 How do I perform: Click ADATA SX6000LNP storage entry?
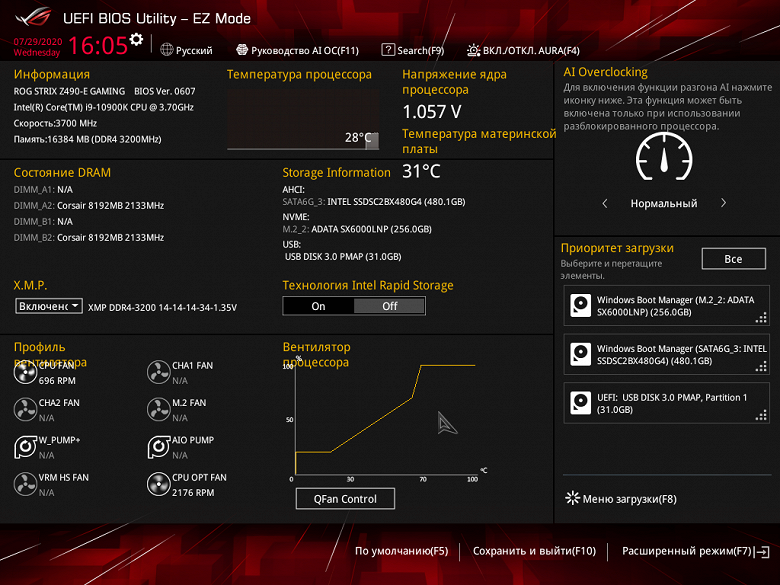(x=357, y=229)
